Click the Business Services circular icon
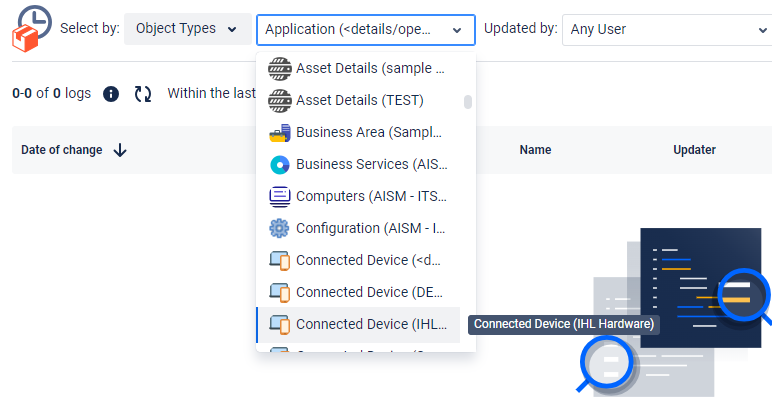Viewport: 772px width, 411px height. [x=280, y=164]
